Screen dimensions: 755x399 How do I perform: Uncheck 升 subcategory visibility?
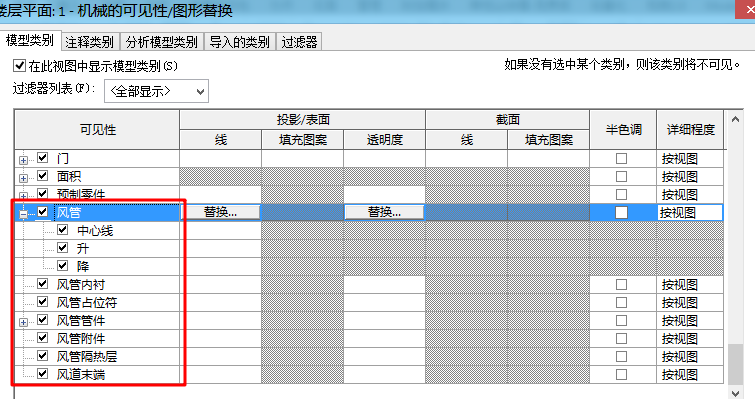tap(63, 247)
